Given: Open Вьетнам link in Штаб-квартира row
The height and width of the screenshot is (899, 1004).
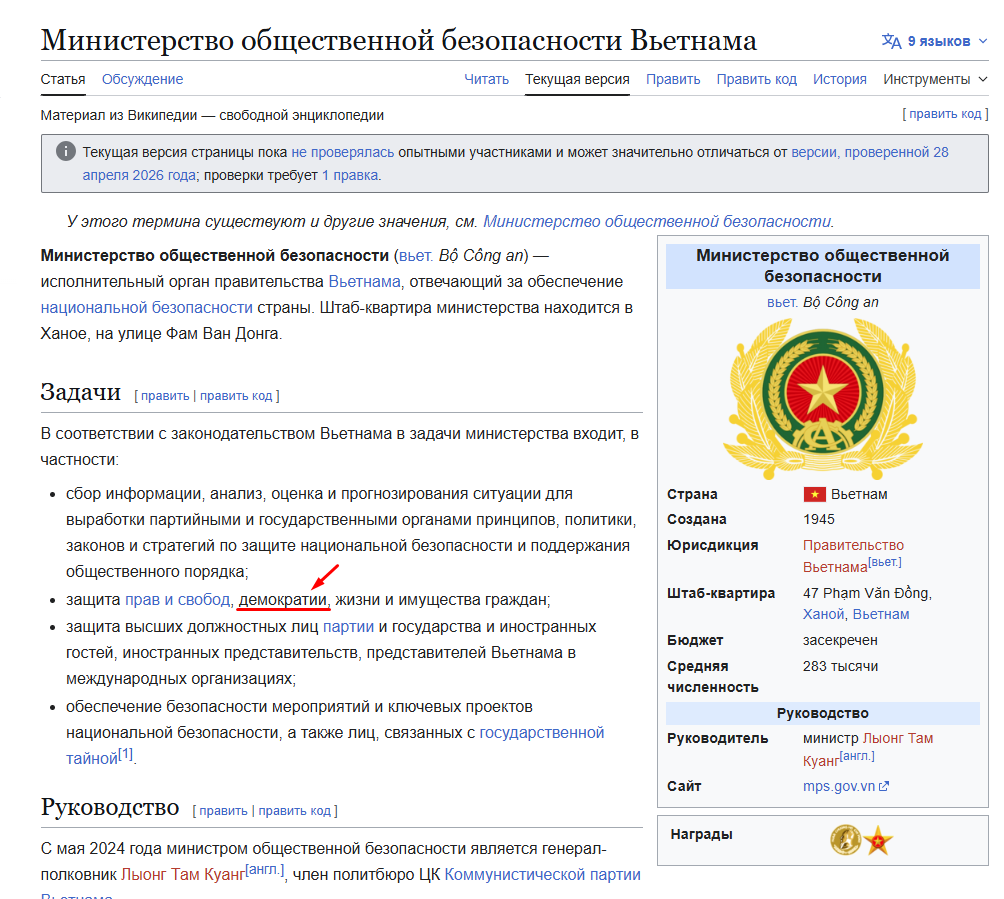Looking at the screenshot, I should click(x=881, y=614).
